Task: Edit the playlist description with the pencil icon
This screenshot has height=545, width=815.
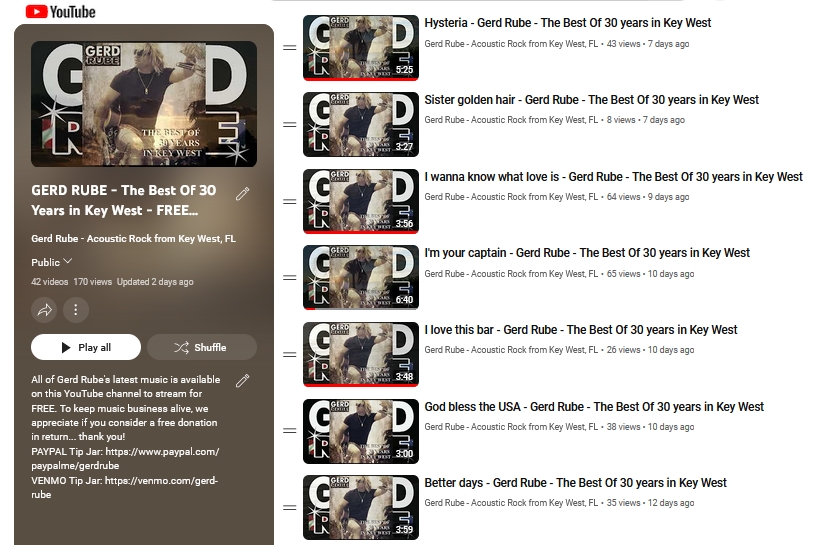Action: tap(242, 381)
